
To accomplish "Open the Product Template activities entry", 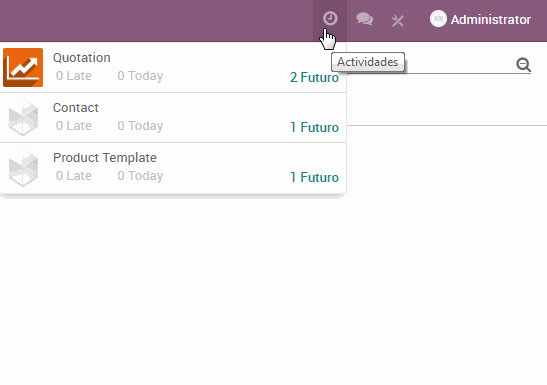I will click(x=173, y=168).
